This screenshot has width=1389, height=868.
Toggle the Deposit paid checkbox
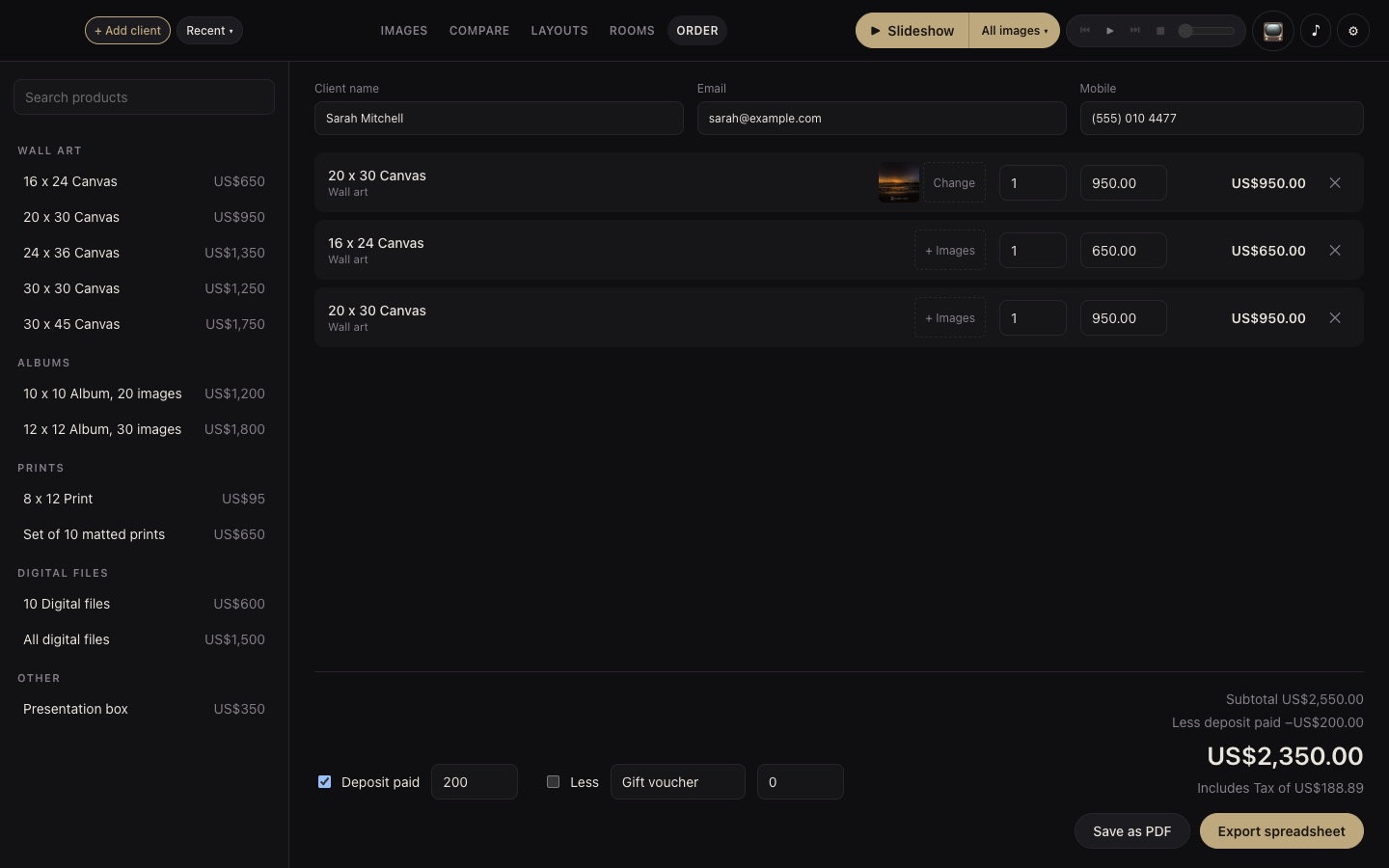point(325,782)
